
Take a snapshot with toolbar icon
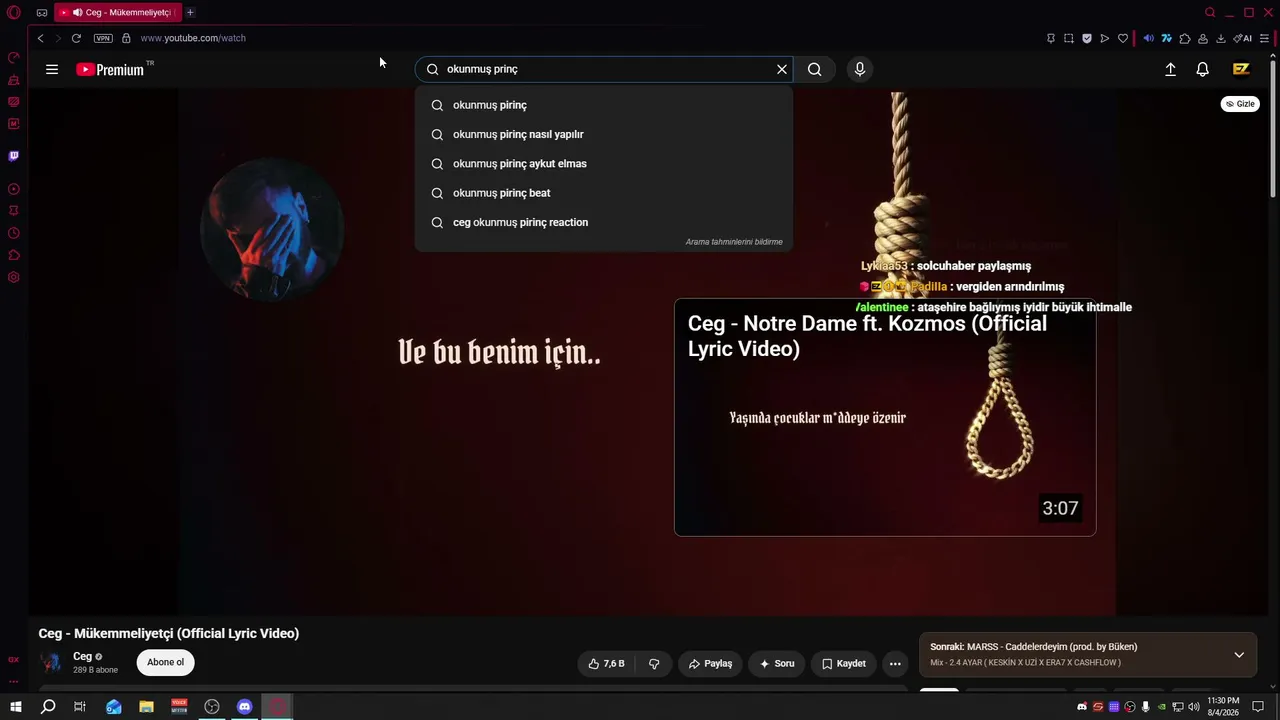click(1069, 38)
